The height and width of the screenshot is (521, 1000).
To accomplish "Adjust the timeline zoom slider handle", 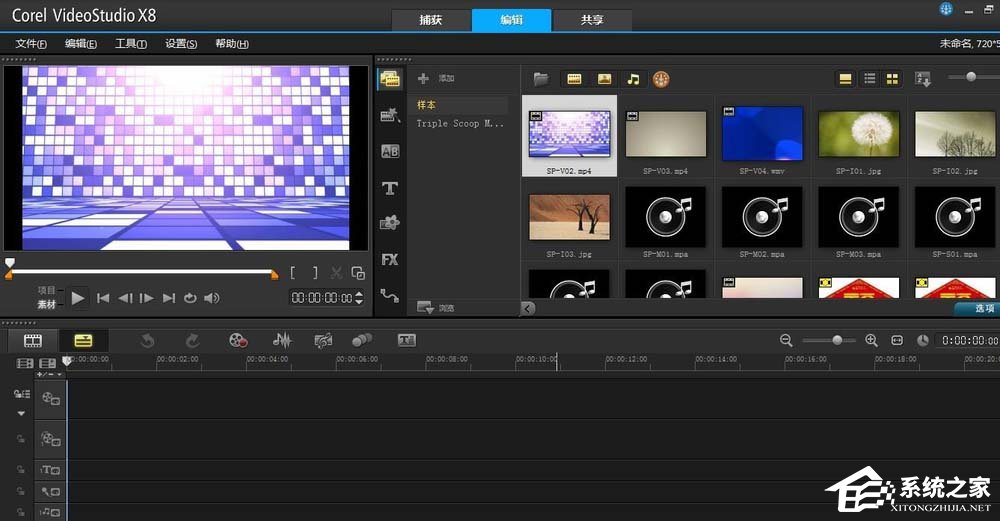I will (837, 341).
